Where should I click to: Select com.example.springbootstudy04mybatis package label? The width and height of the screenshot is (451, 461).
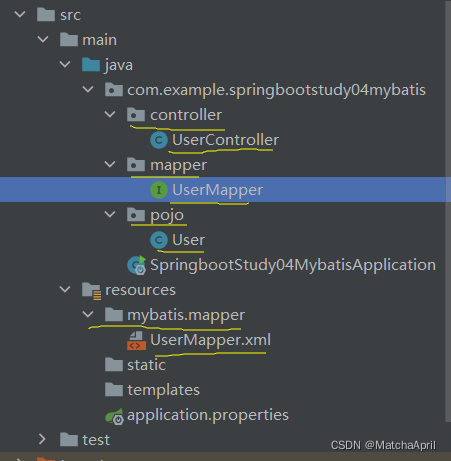click(x=277, y=90)
